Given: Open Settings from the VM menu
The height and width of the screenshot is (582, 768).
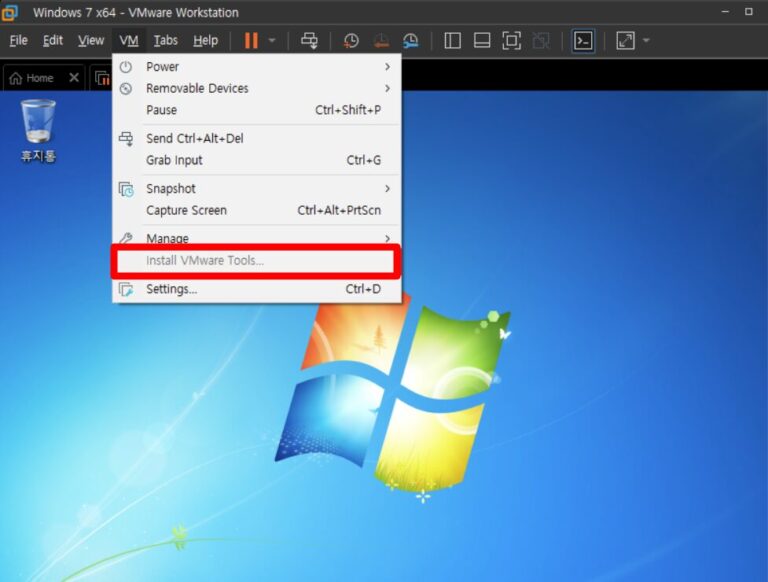Looking at the screenshot, I should (257, 289).
